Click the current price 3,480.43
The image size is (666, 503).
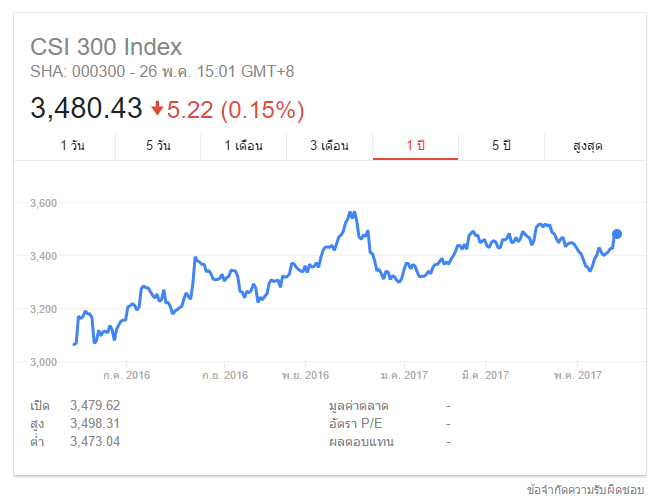[x=87, y=108]
